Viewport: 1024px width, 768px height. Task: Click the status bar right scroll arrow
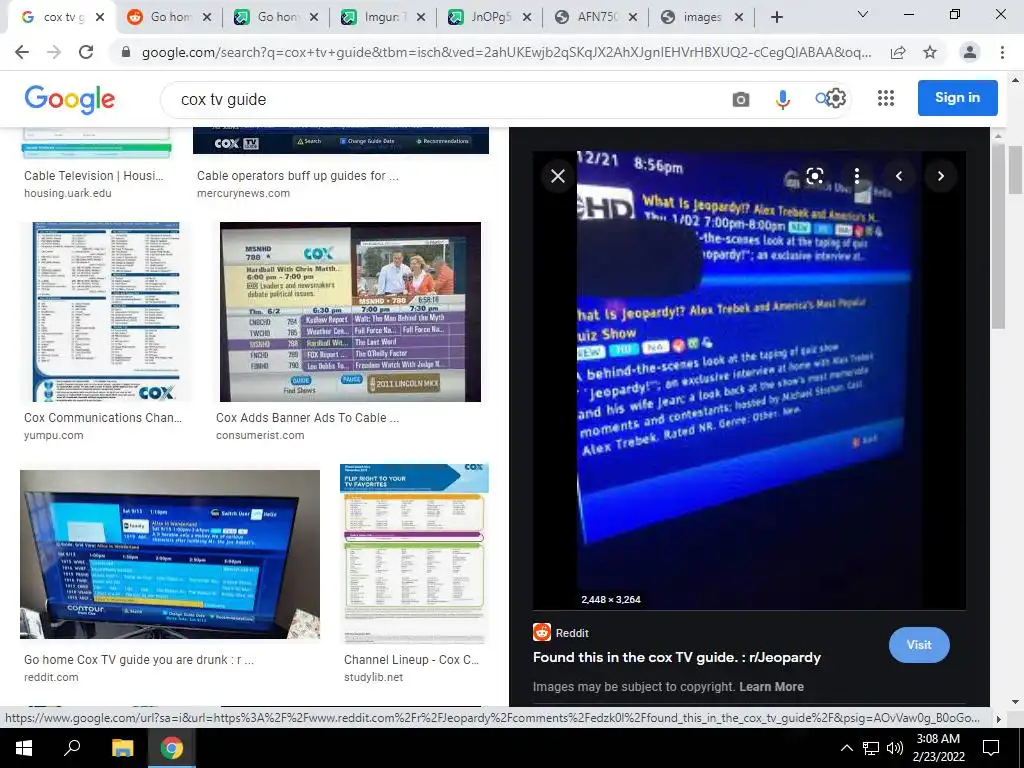(998, 718)
